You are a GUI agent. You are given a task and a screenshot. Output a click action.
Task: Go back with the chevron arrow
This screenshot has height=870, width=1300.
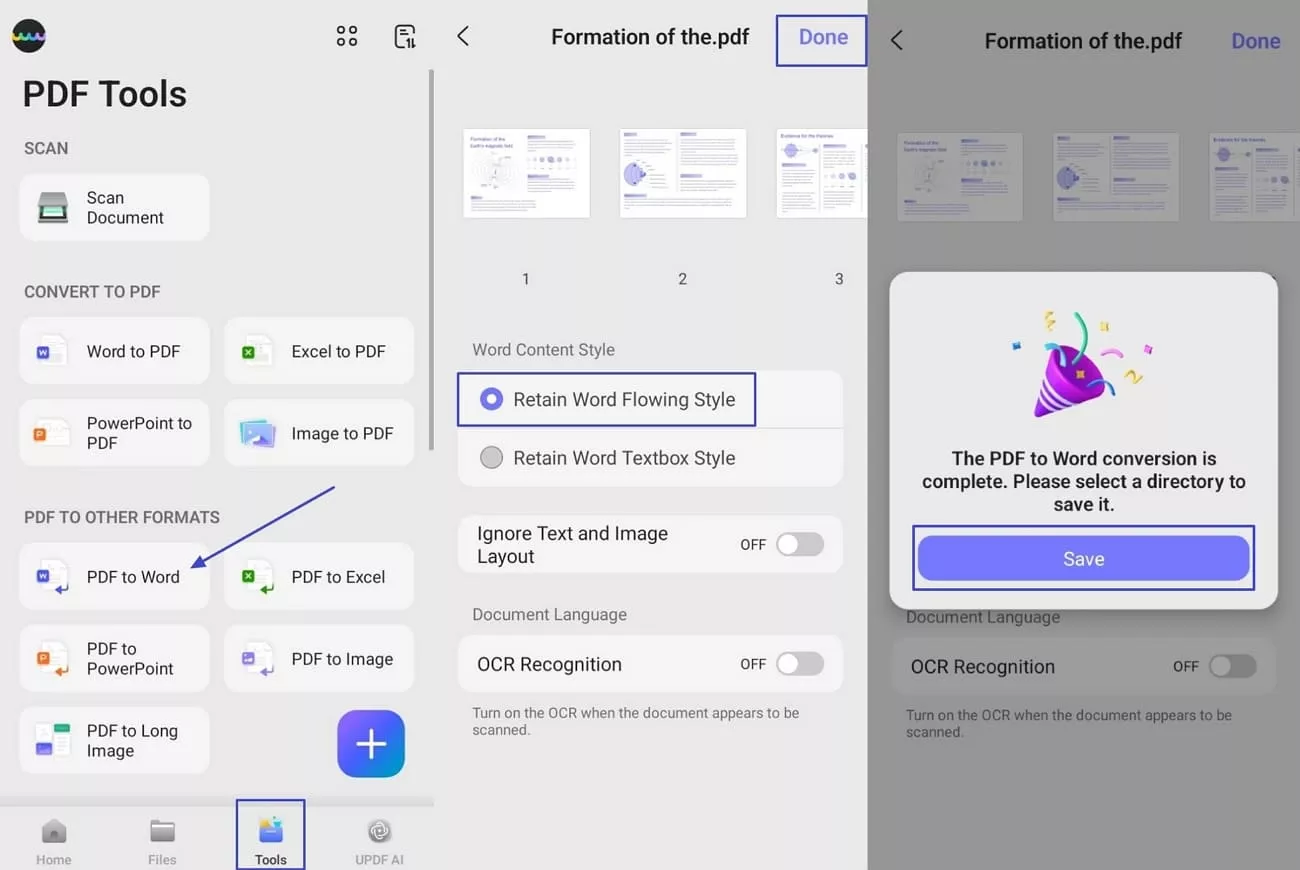click(x=462, y=35)
